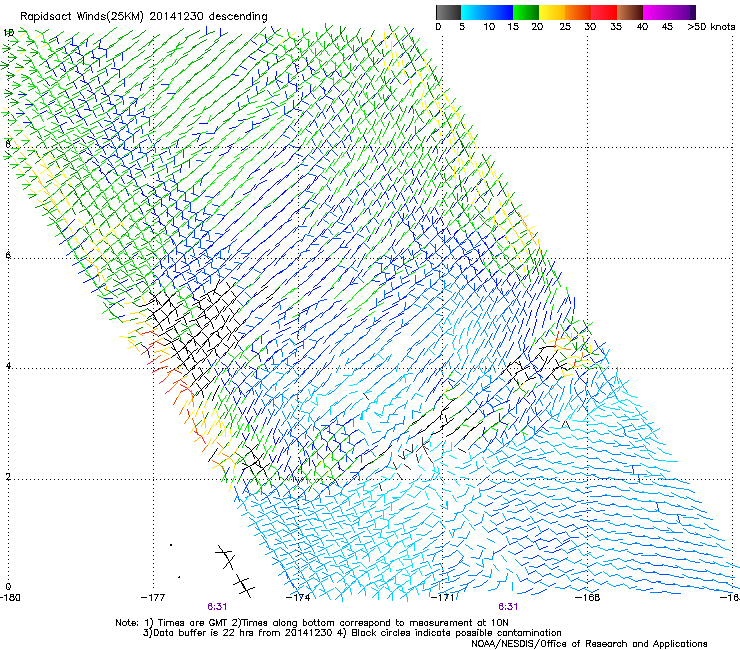The width and height of the screenshot is (740, 650).
Task: Click the latitude '10' axis label
Action: pyautogui.click(x=9, y=33)
